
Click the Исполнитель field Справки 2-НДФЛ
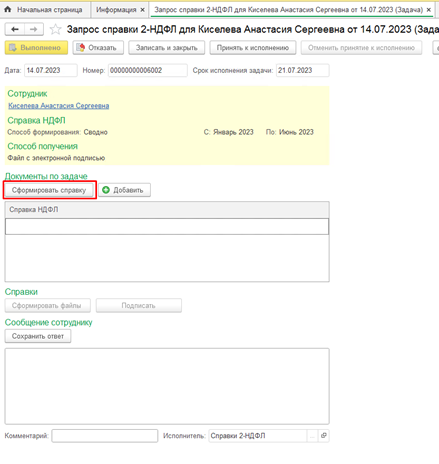(258, 435)
